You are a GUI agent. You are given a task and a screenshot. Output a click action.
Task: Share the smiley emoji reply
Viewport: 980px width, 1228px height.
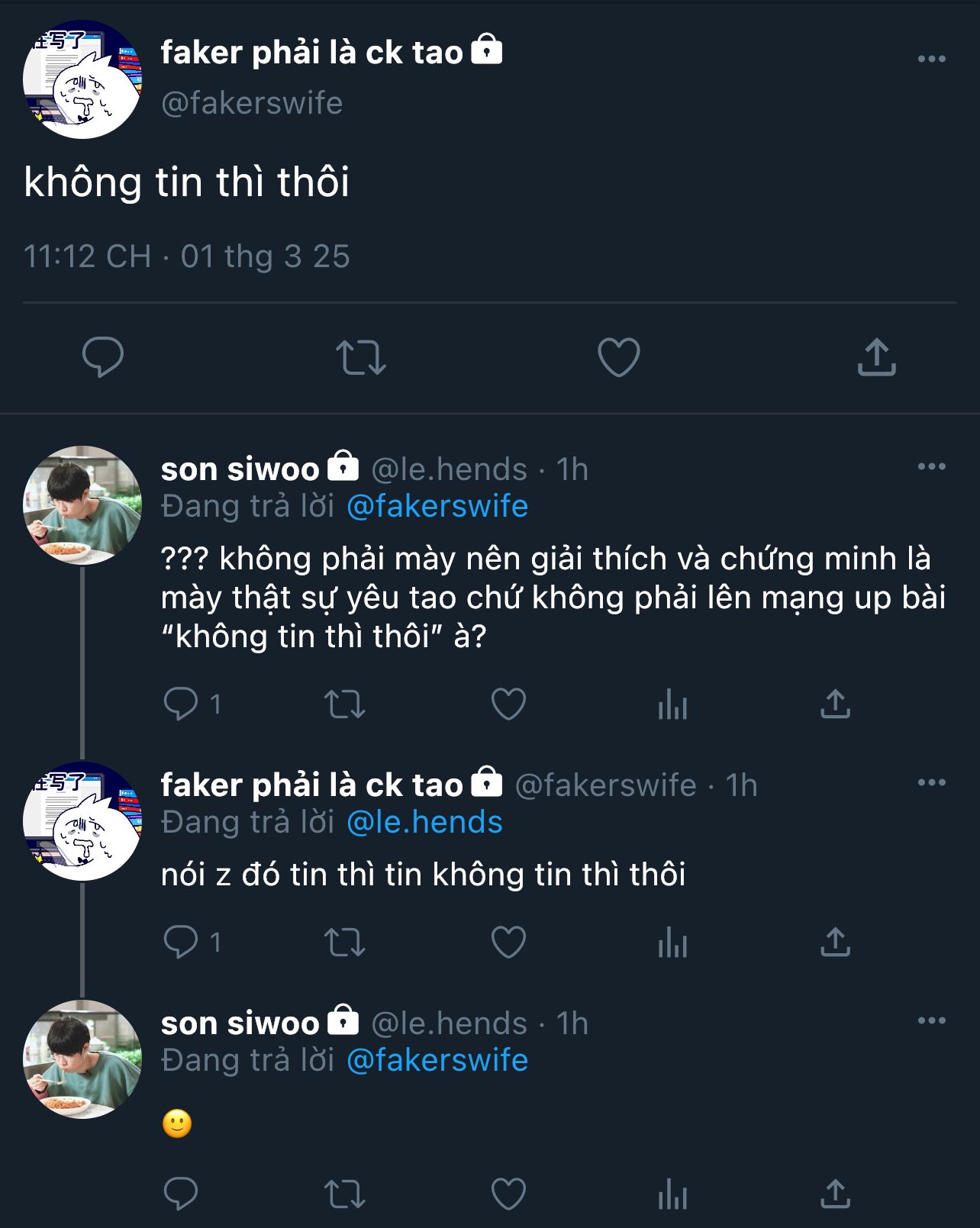click(x=835, y=1194)
